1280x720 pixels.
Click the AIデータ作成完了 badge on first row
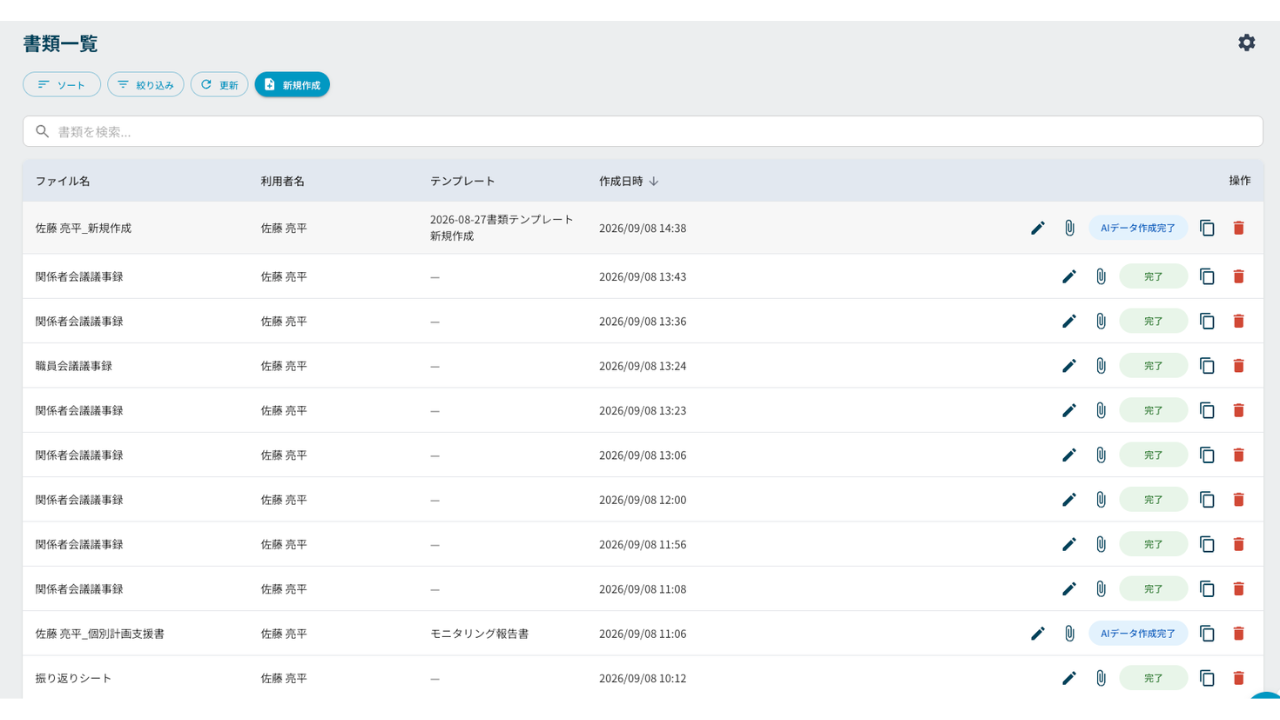click(x=1138, y=228)
